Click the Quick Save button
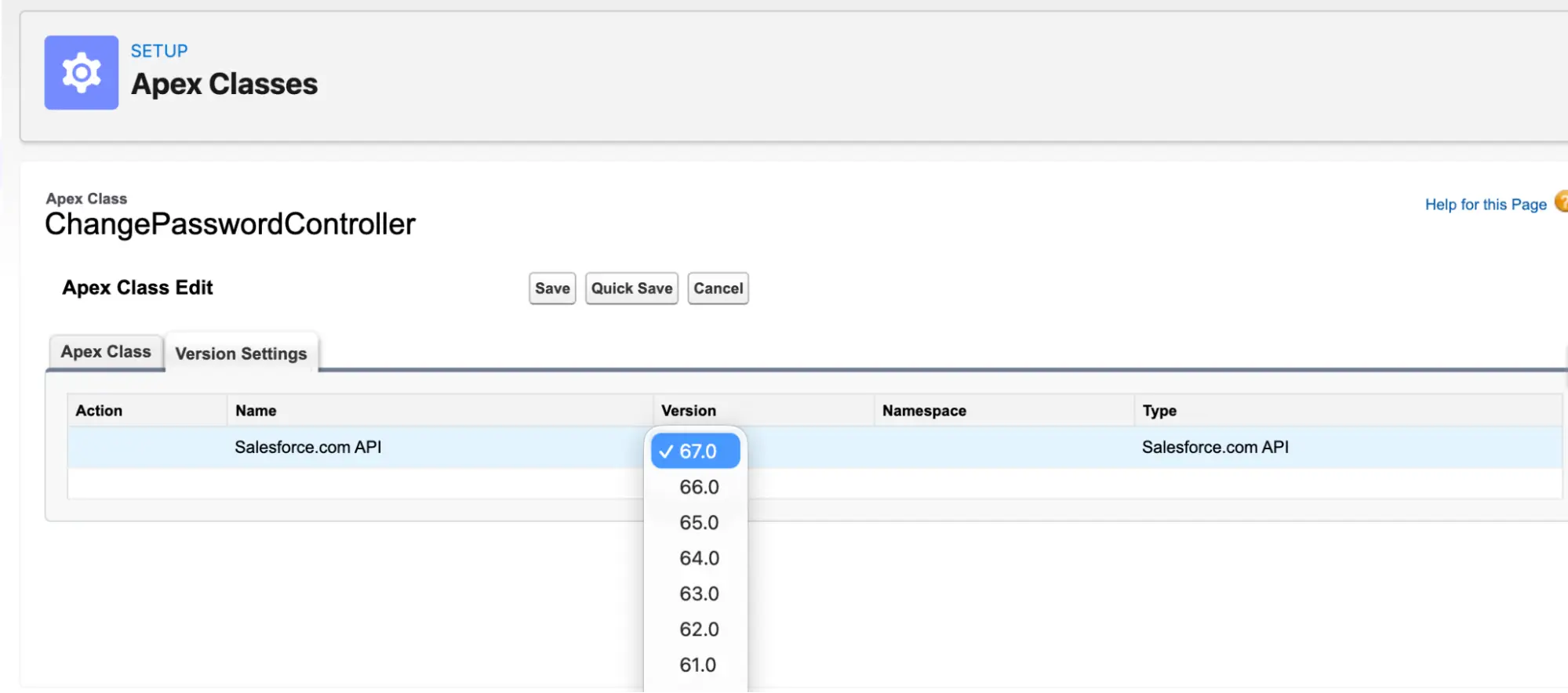Viewport: 1568px width, 693px height. 631,288
